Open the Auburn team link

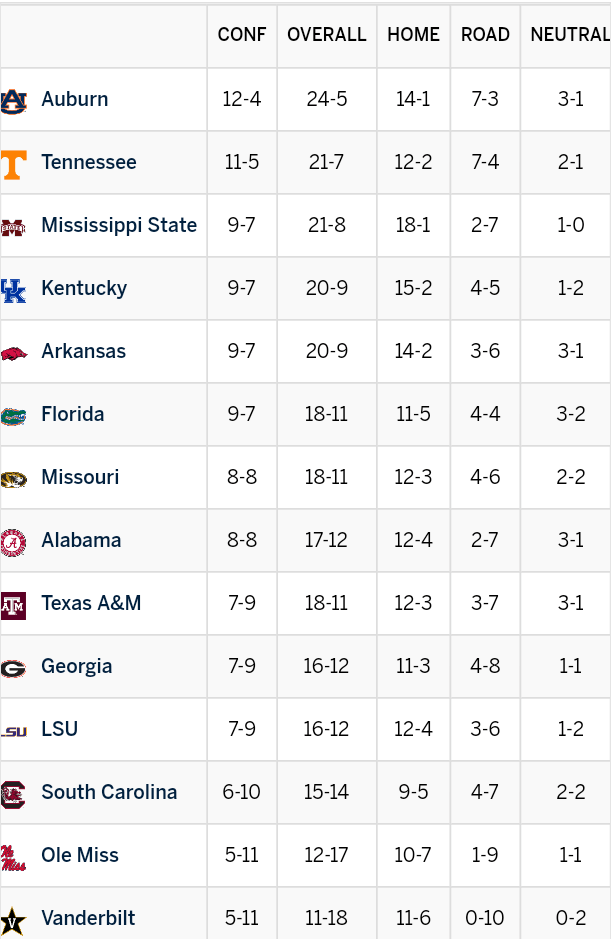point(75,99)
